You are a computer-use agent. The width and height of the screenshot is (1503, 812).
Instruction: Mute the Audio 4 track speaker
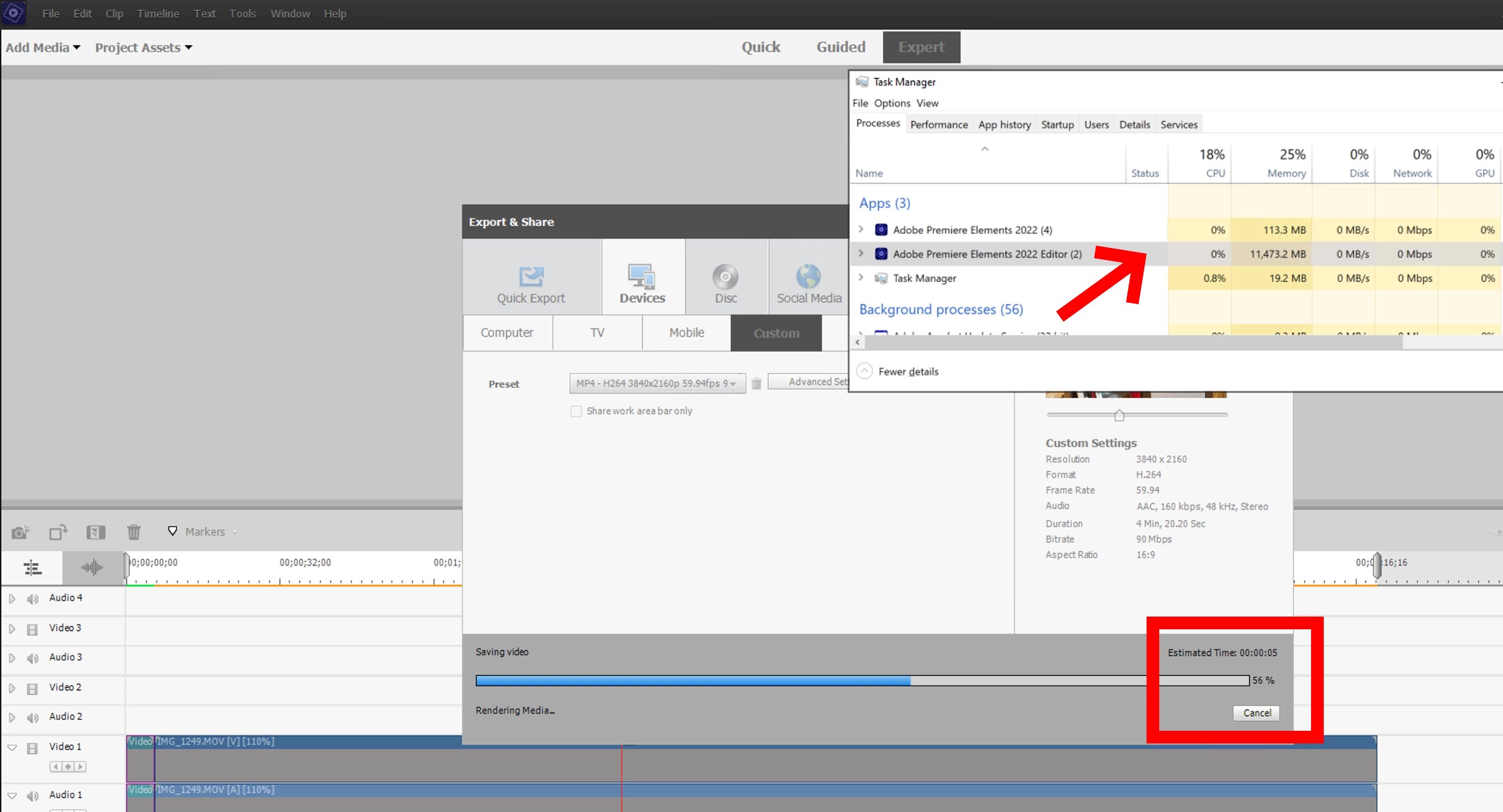point(32,599)
